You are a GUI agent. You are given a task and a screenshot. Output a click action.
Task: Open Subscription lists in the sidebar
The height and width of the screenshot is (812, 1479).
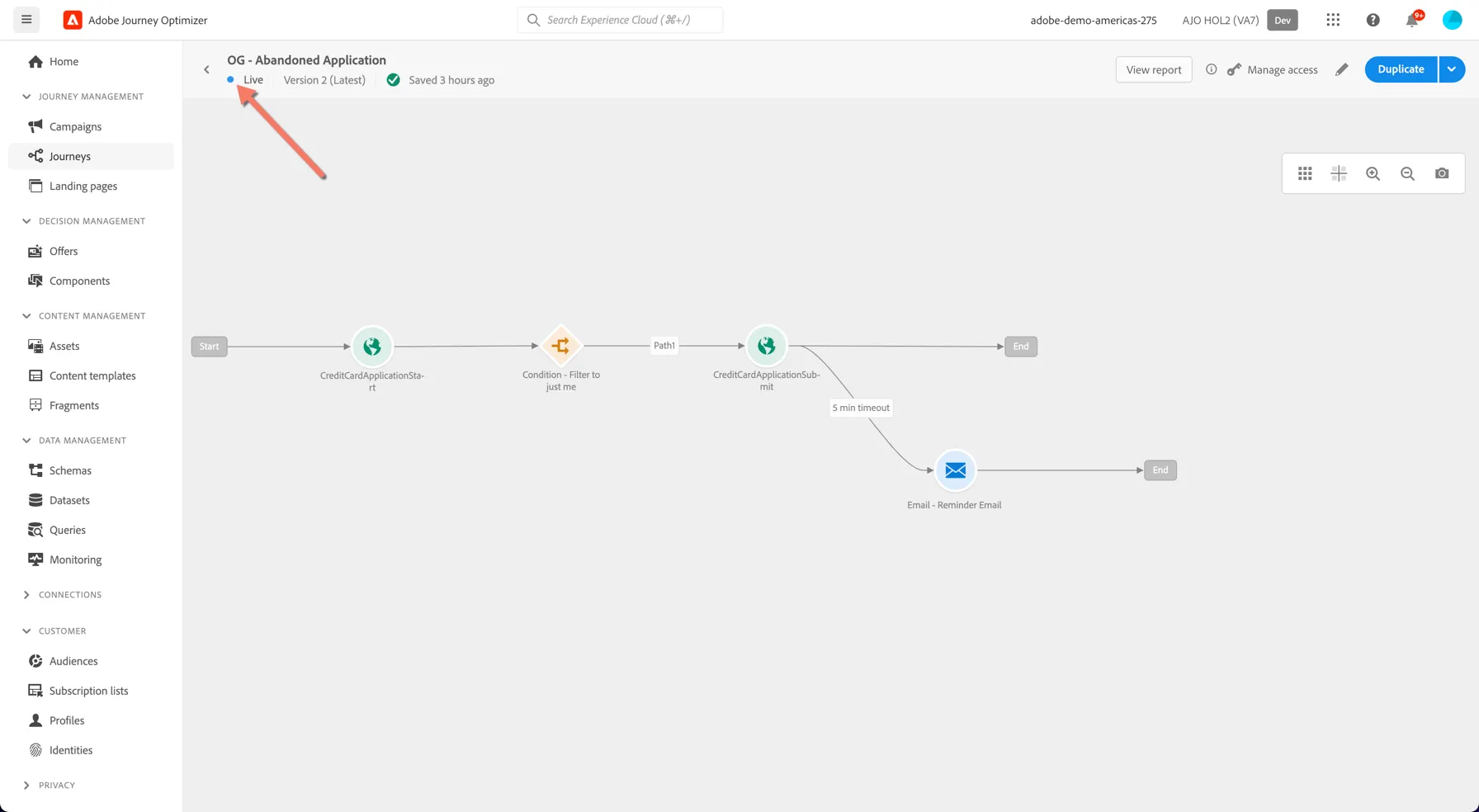[91, 691]
